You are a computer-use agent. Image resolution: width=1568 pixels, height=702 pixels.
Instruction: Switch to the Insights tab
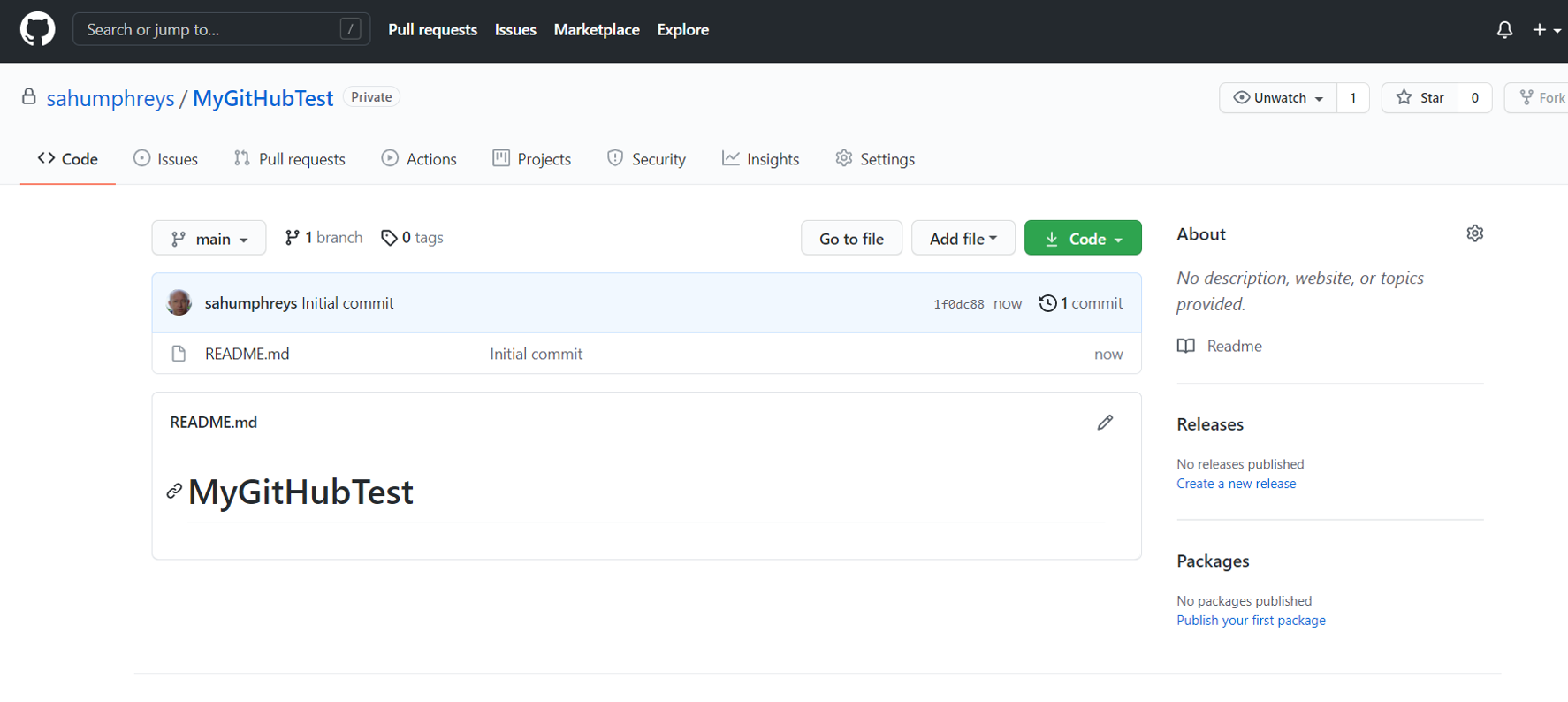(x=760, y=159)
